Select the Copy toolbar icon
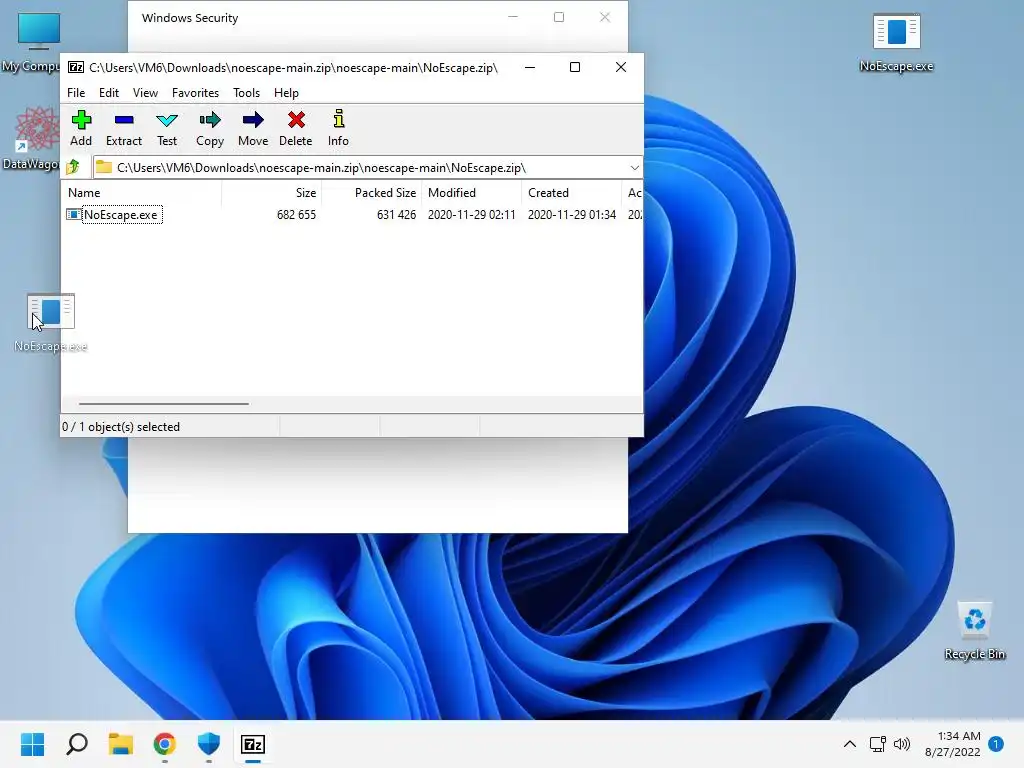Screen dimensions: 1024x768 210,128
